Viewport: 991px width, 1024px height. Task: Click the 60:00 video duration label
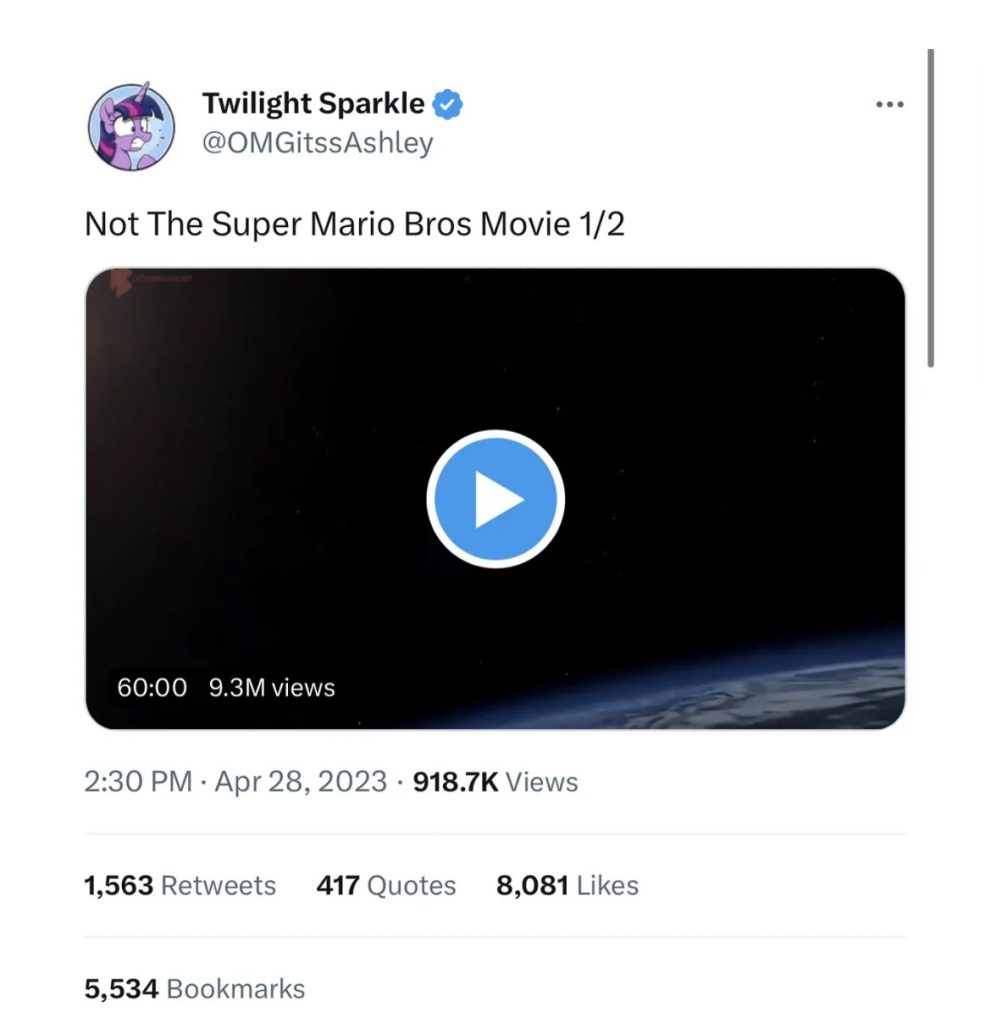tap(152, 688)
